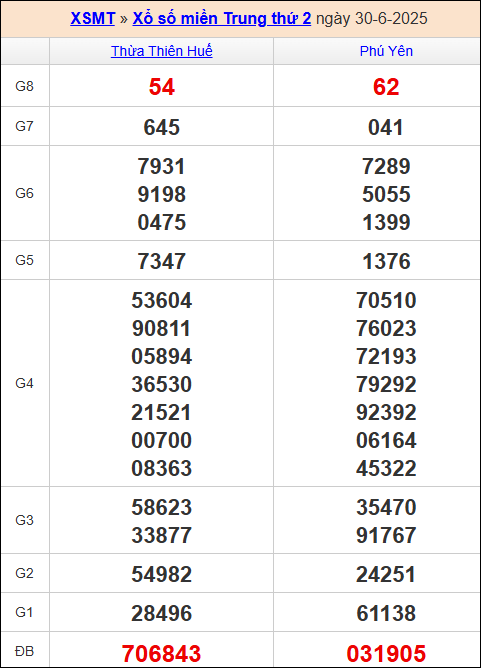Select G1 result 28496

tap(161, 613)
